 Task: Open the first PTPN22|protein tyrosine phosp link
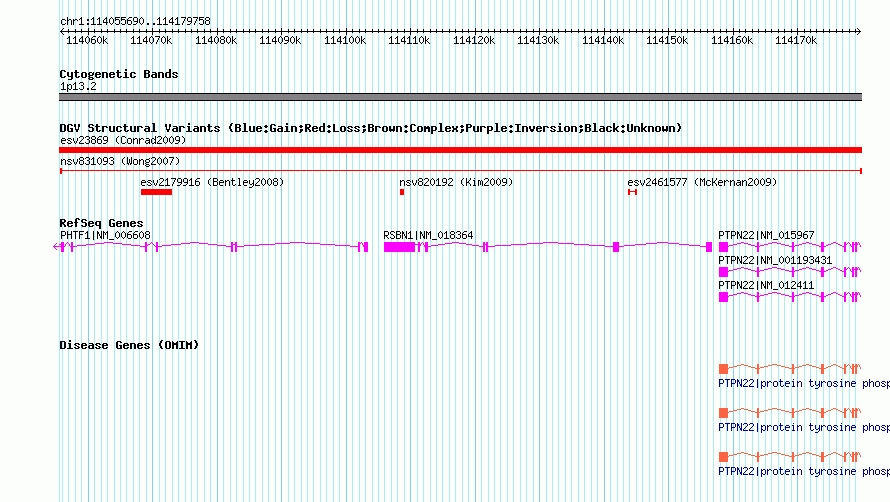click(804, 383)
